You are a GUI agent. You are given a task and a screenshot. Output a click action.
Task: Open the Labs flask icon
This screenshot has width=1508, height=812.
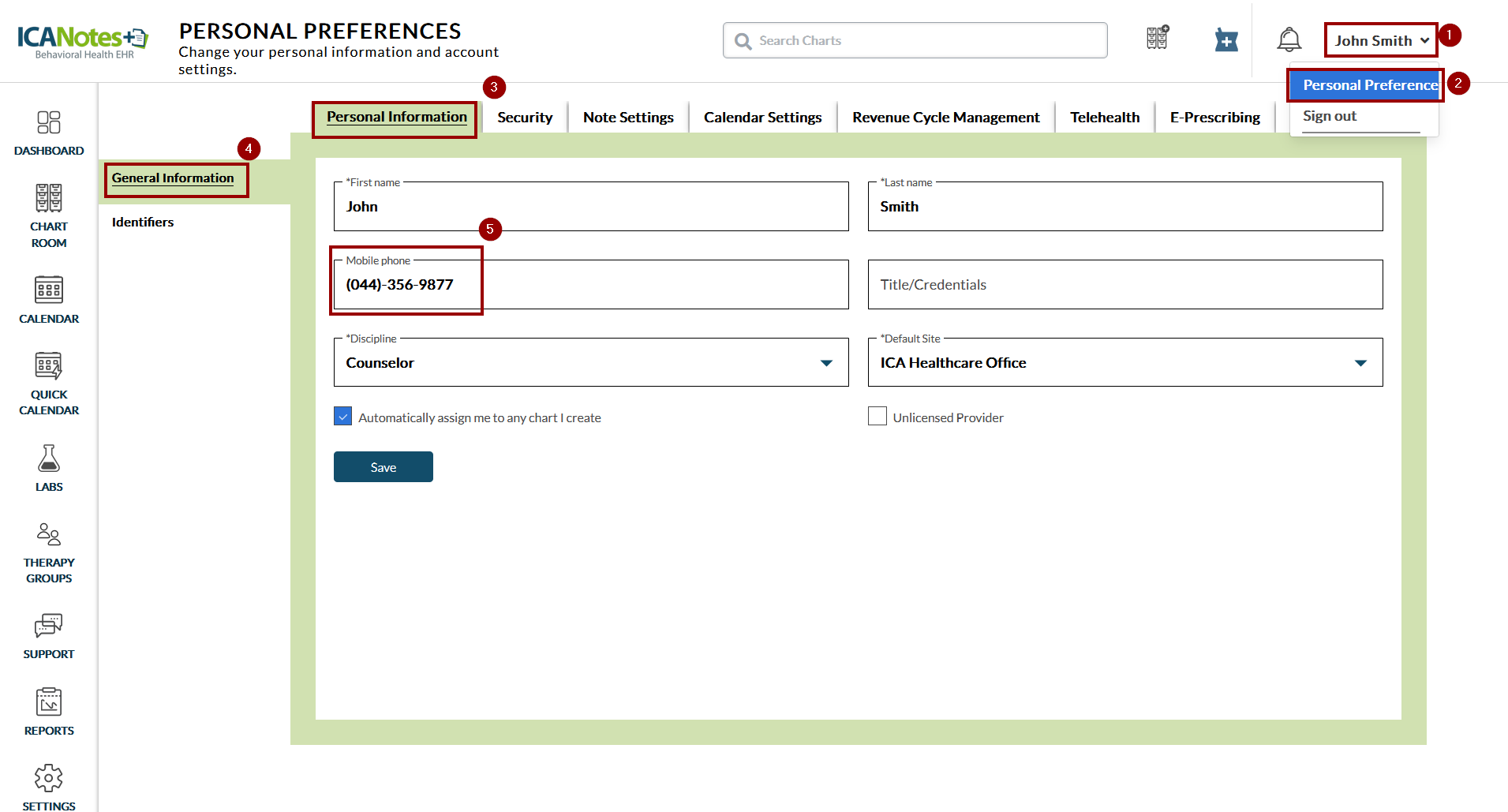48,459
